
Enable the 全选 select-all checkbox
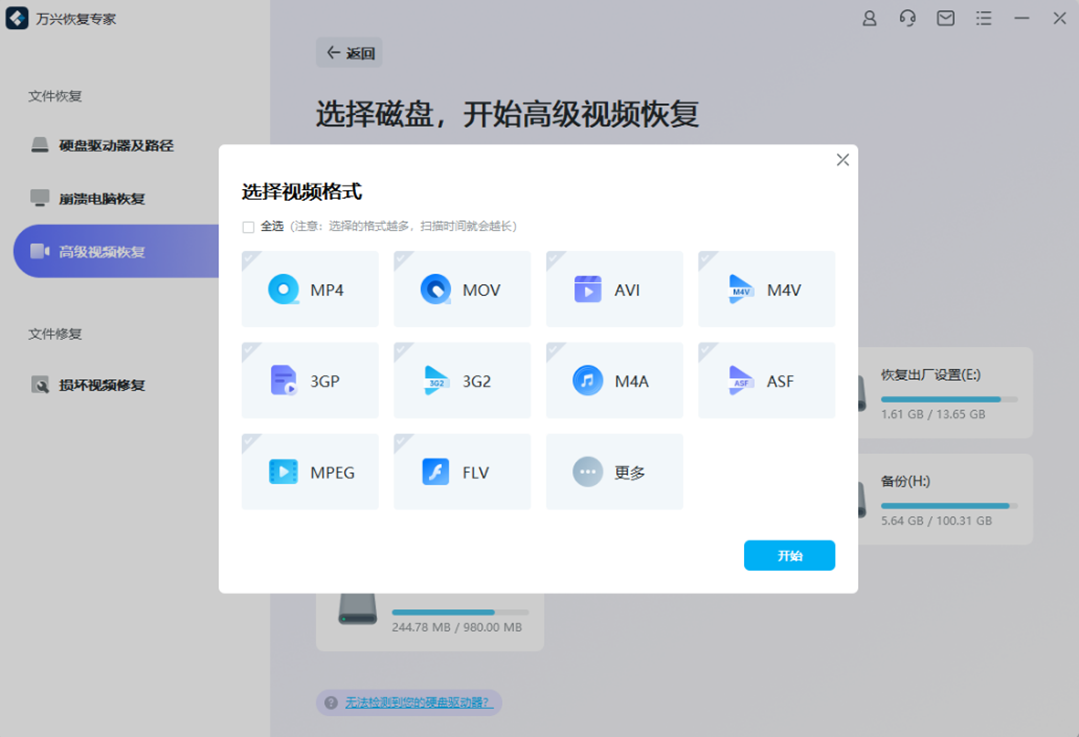[247, 227]
